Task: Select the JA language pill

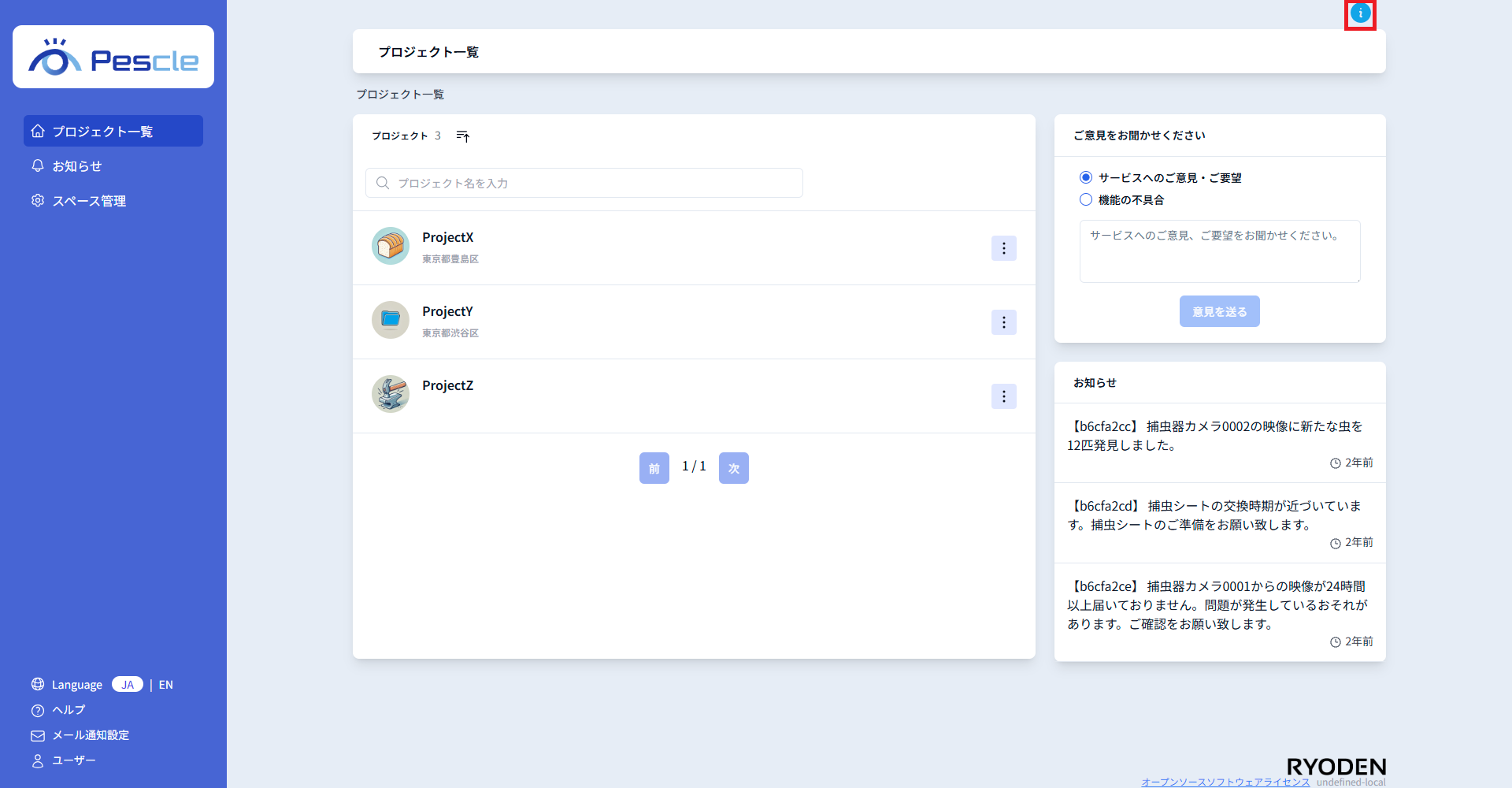Action: tap(128, 685)
